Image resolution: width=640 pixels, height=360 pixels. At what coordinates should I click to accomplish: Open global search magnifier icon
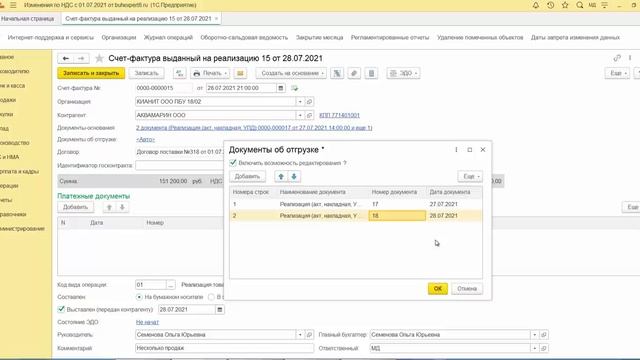pyautogui.click(x=580, y=5)
